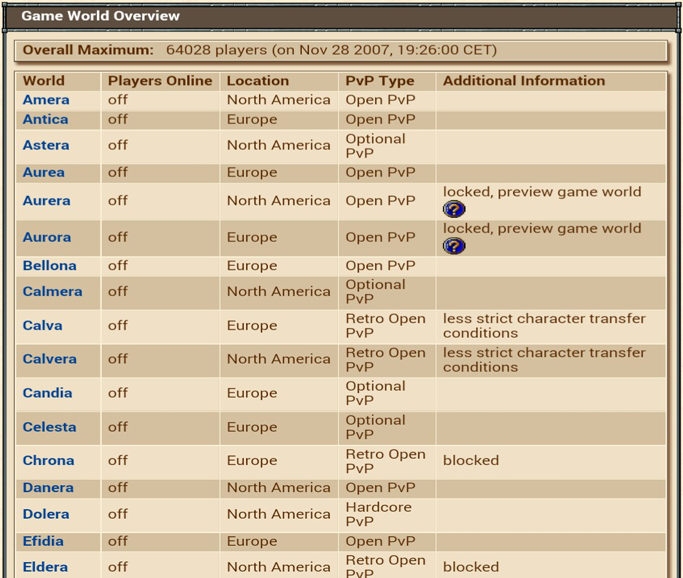
Task: Go to the Aurea world page
Action: pos(44,172)
